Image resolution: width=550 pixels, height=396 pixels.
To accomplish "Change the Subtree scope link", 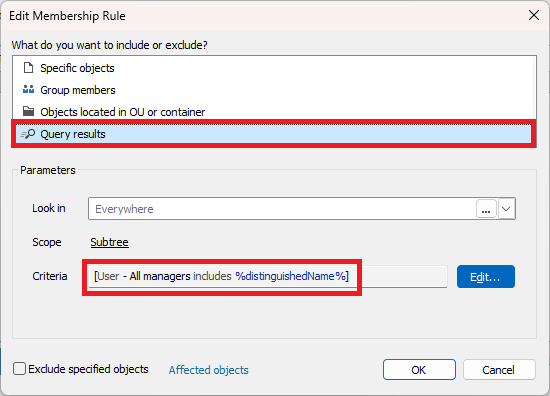I will point(109,242).
